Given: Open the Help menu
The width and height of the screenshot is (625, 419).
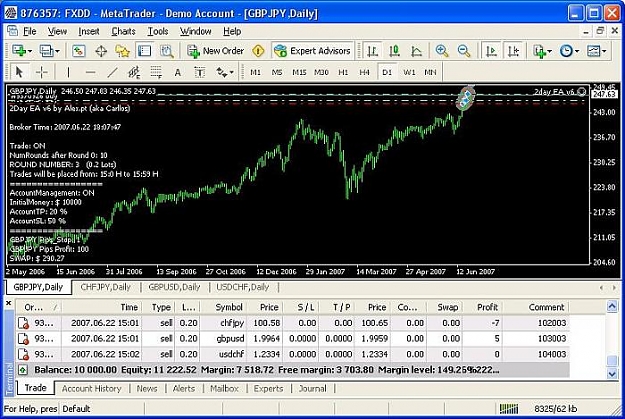Looking at the screenshot, I should pyautogui.click(x=232, y=31).
